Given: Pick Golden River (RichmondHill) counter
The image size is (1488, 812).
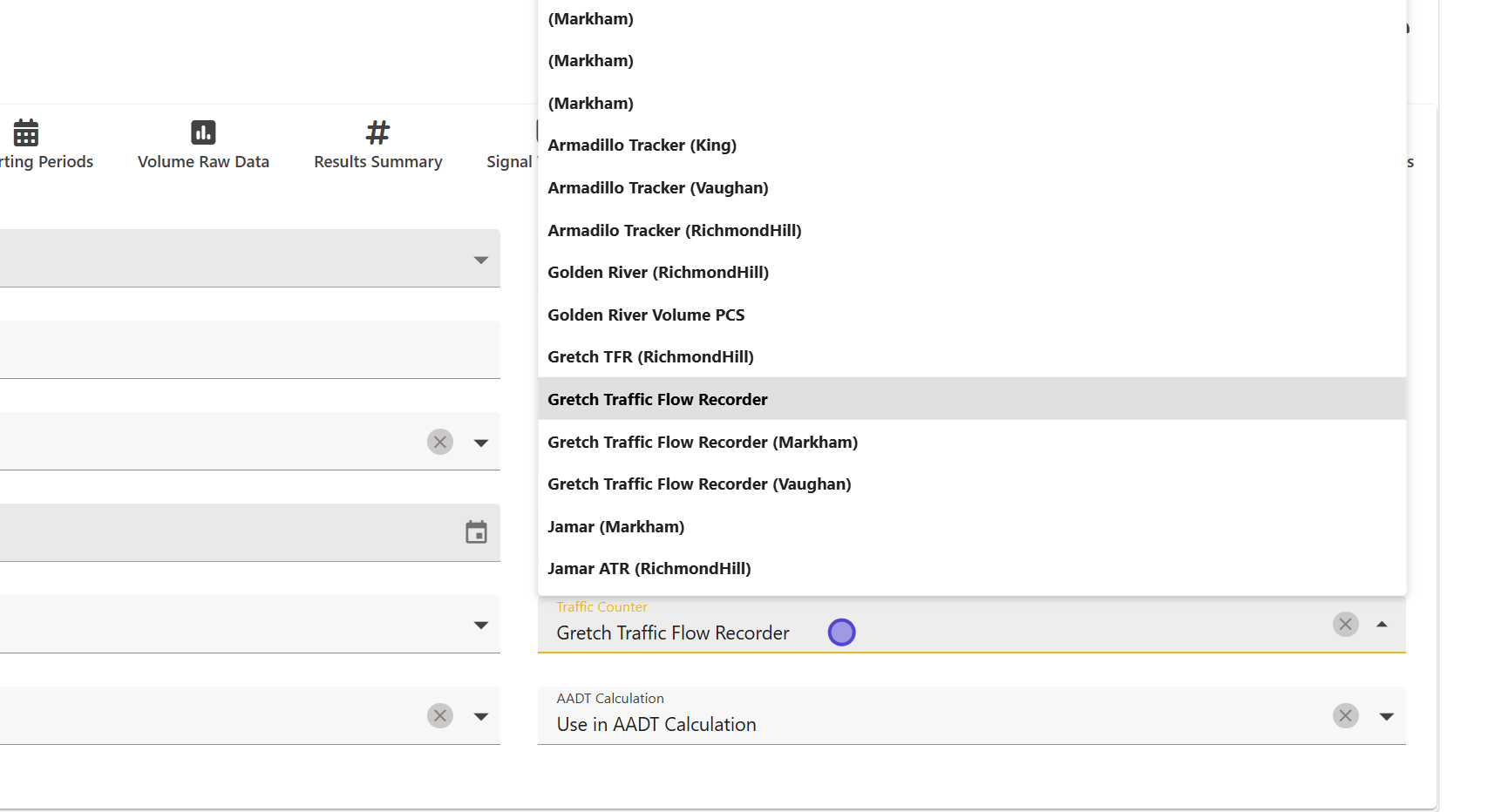Looking at the screenshot, I should tap(657, 273).
